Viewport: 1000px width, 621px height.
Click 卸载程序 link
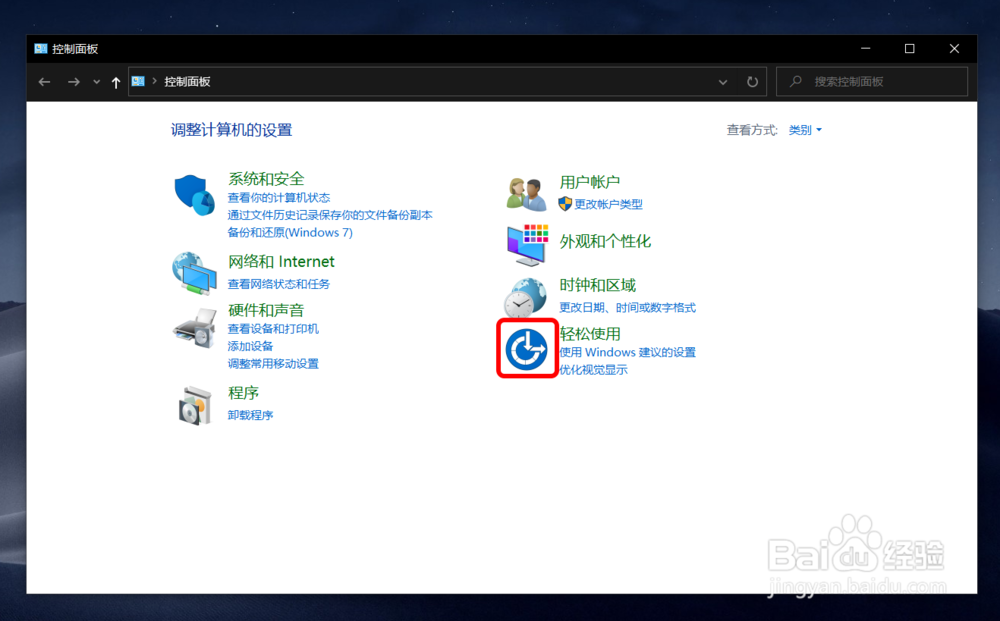[x=250, y=415]
